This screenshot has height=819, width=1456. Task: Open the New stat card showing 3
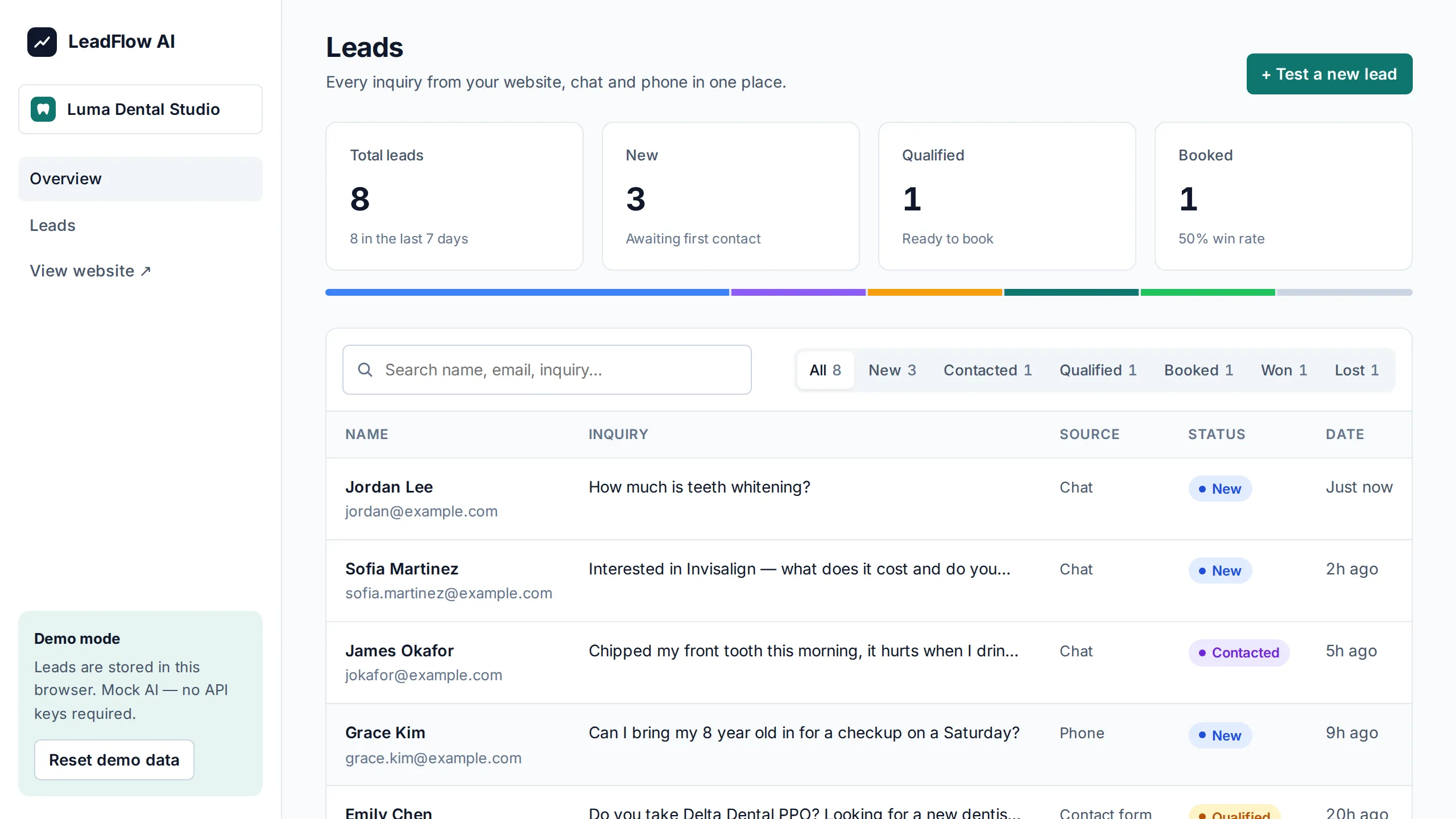(x=731, y=196)
